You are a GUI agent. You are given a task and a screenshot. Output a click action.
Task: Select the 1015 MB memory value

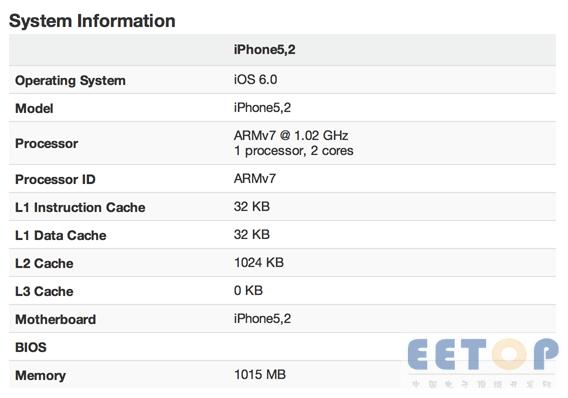pos(260,374)
